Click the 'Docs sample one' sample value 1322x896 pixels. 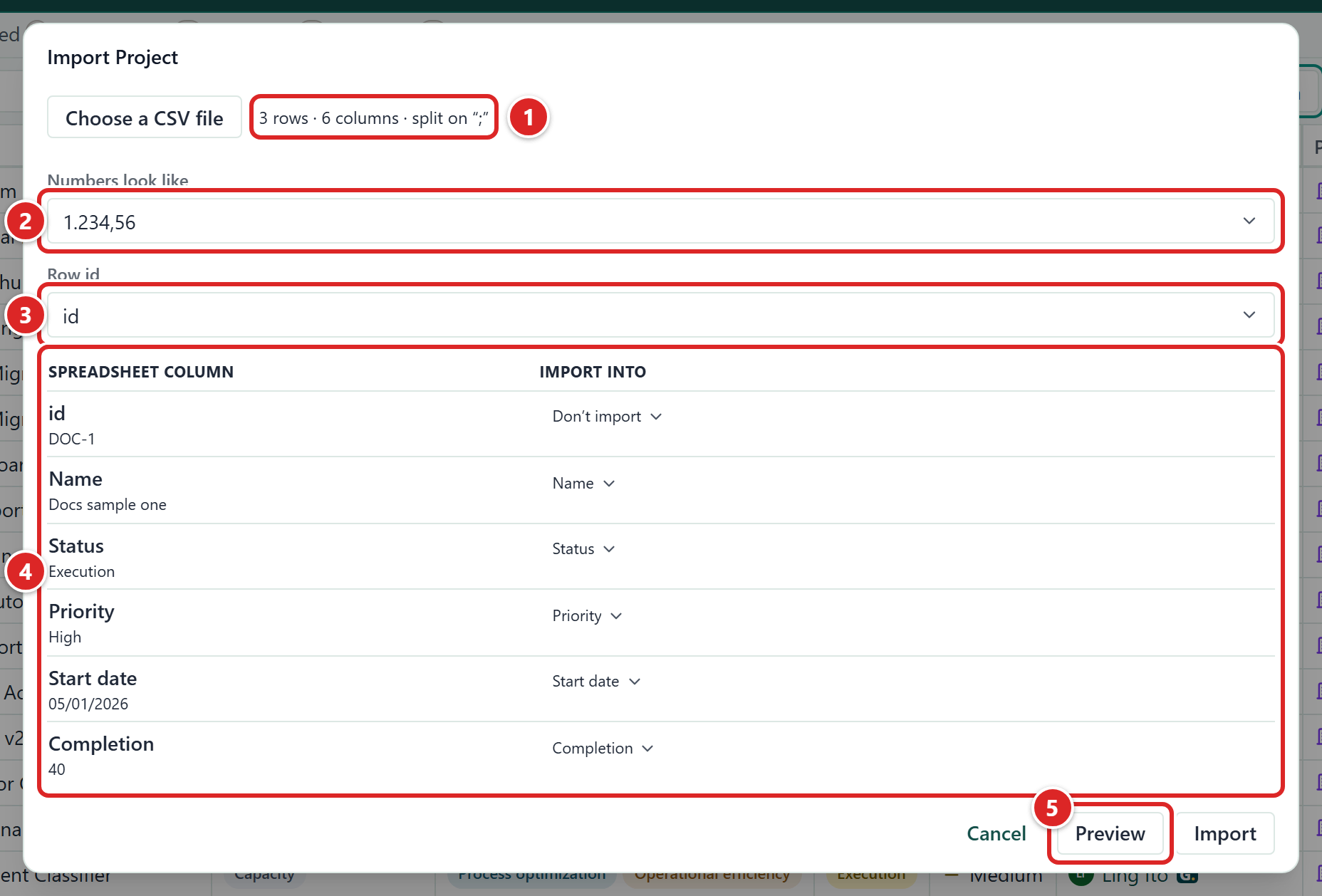tap(108, 505)
